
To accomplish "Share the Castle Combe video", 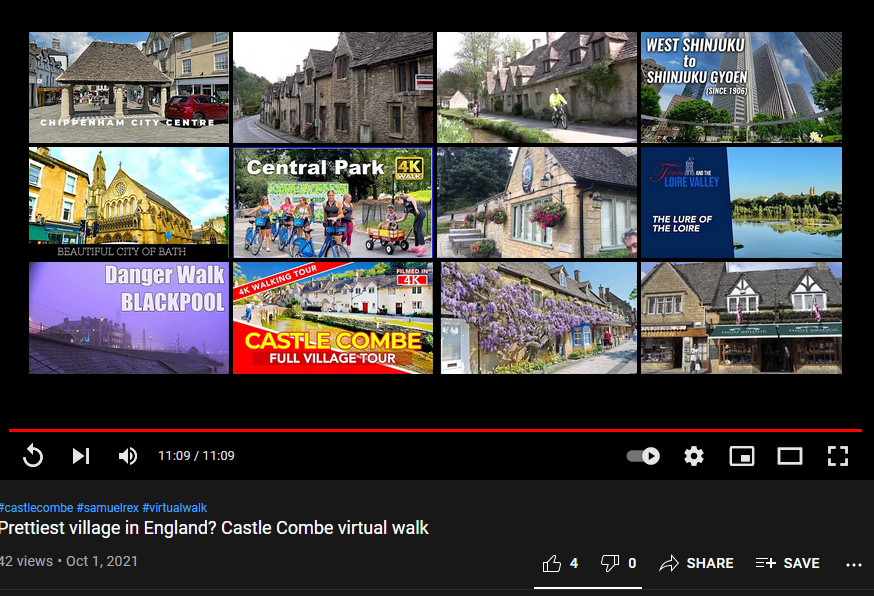I will pyautogui.click(x=696, y=563).
